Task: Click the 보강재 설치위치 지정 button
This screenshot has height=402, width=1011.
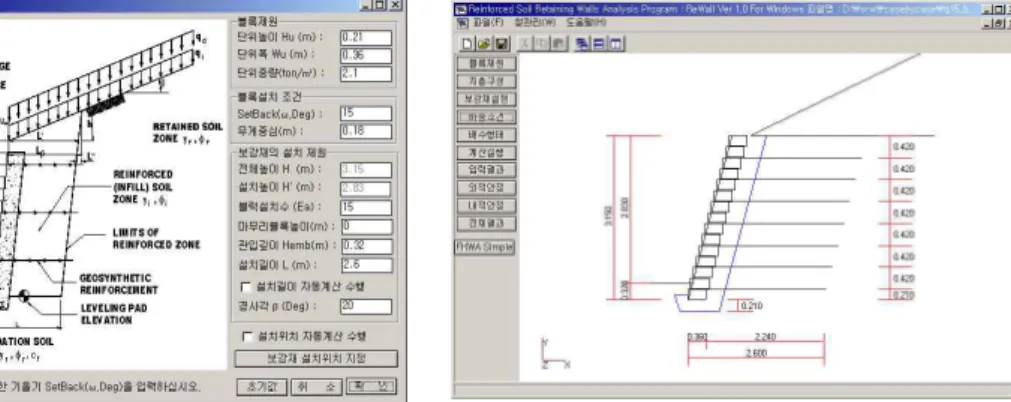Action: (316, 359)
